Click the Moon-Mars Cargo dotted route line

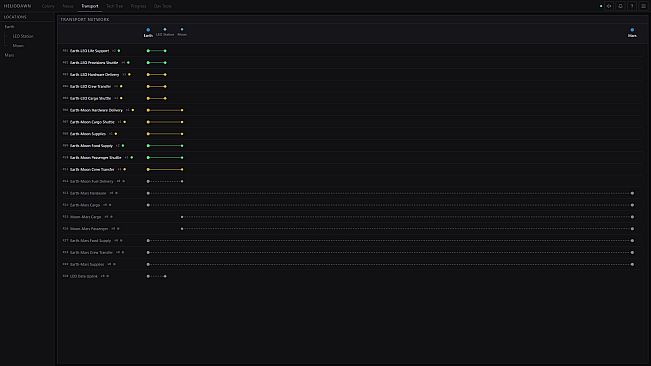pos(407,217)
